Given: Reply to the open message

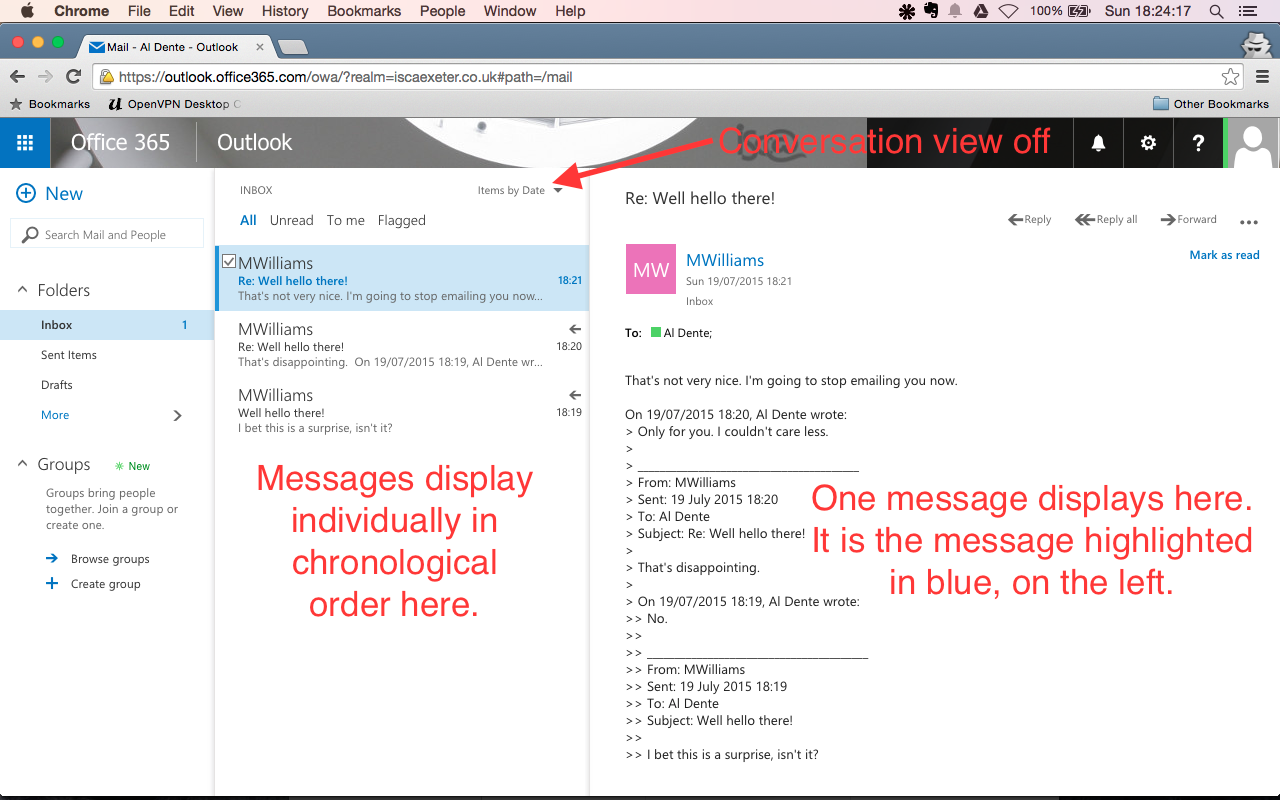Looking at the screenshot, I should point(1030,219).
